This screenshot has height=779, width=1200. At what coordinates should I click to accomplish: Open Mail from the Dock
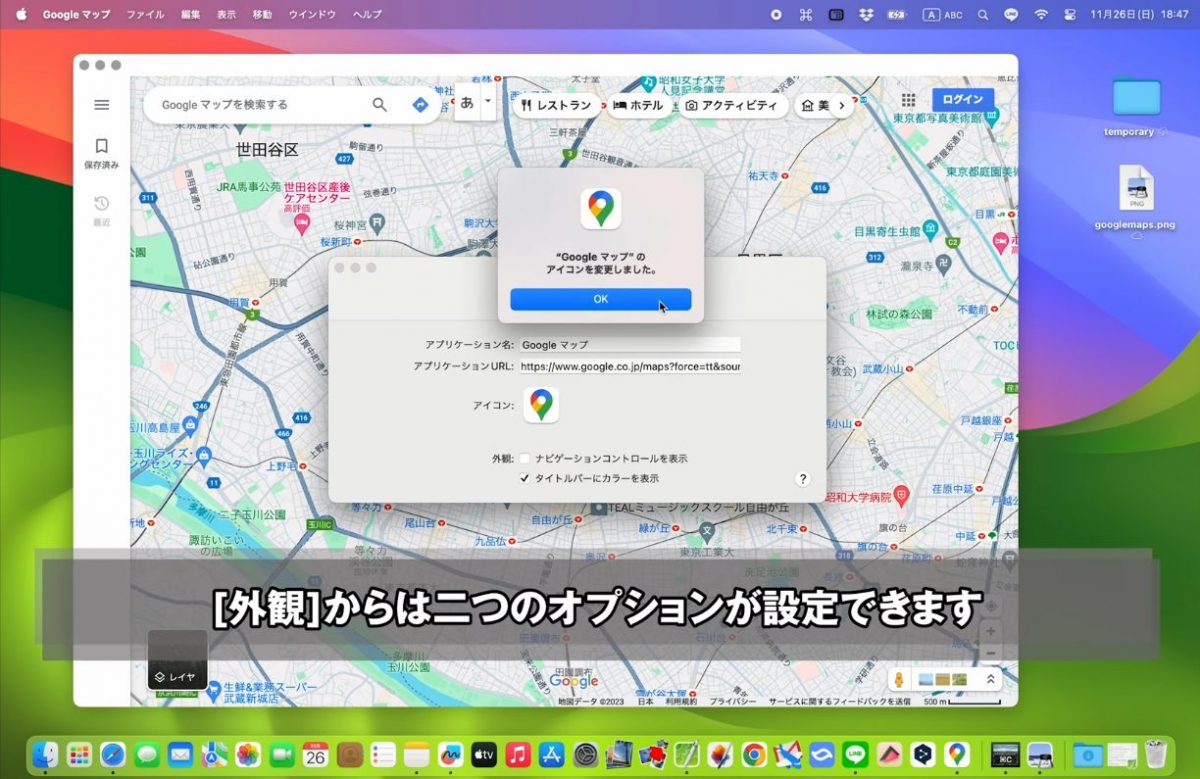coord(180,753)
